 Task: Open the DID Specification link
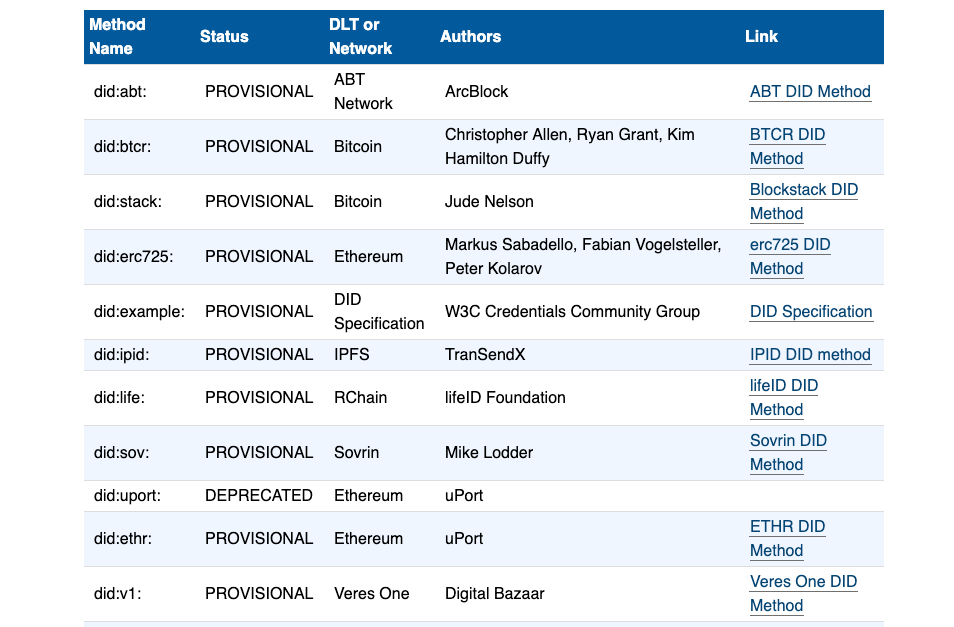(x=811, y=312)
